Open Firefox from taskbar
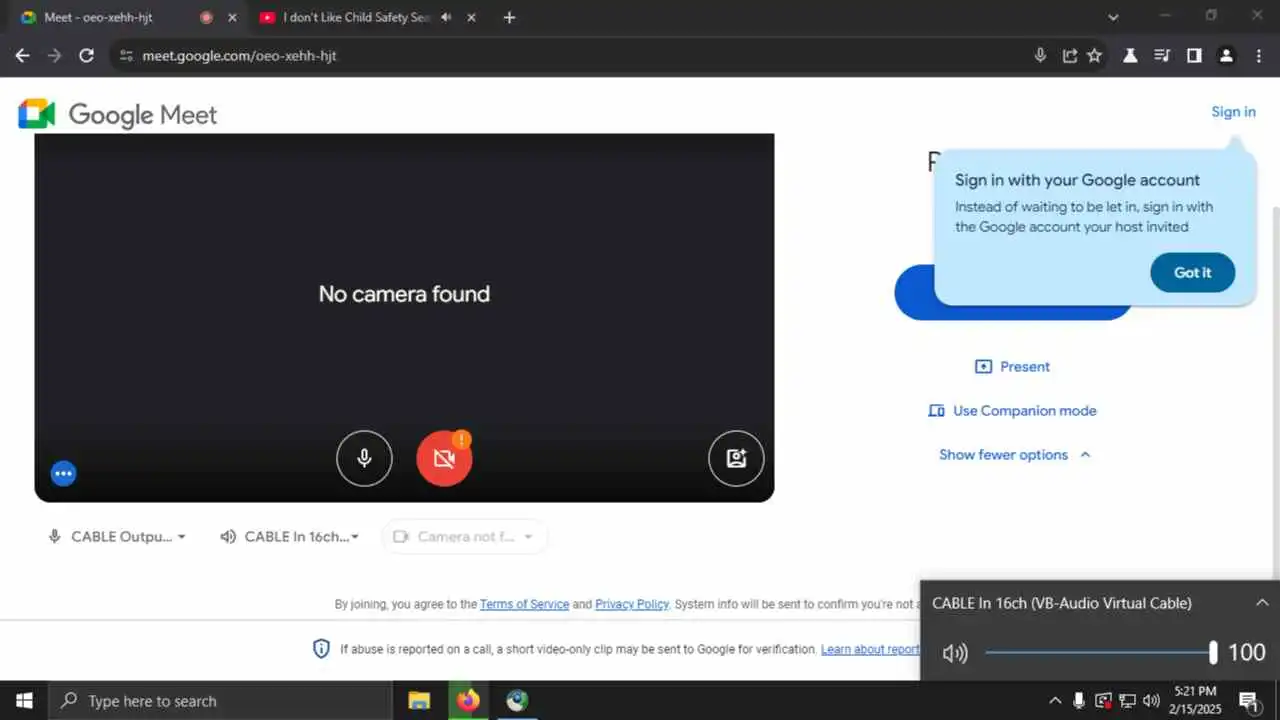 468,701
